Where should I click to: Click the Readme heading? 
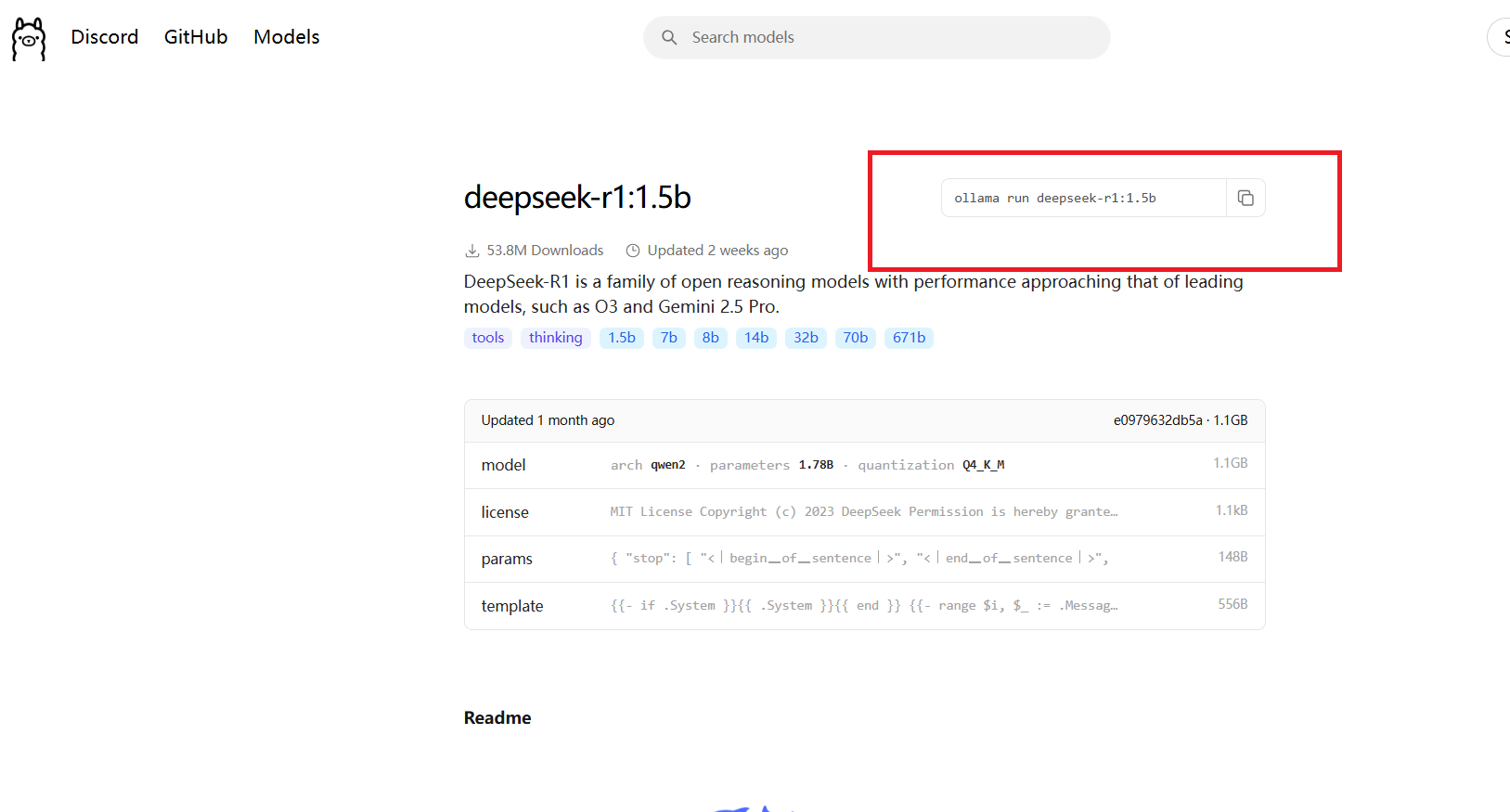(x=497, y=717)
